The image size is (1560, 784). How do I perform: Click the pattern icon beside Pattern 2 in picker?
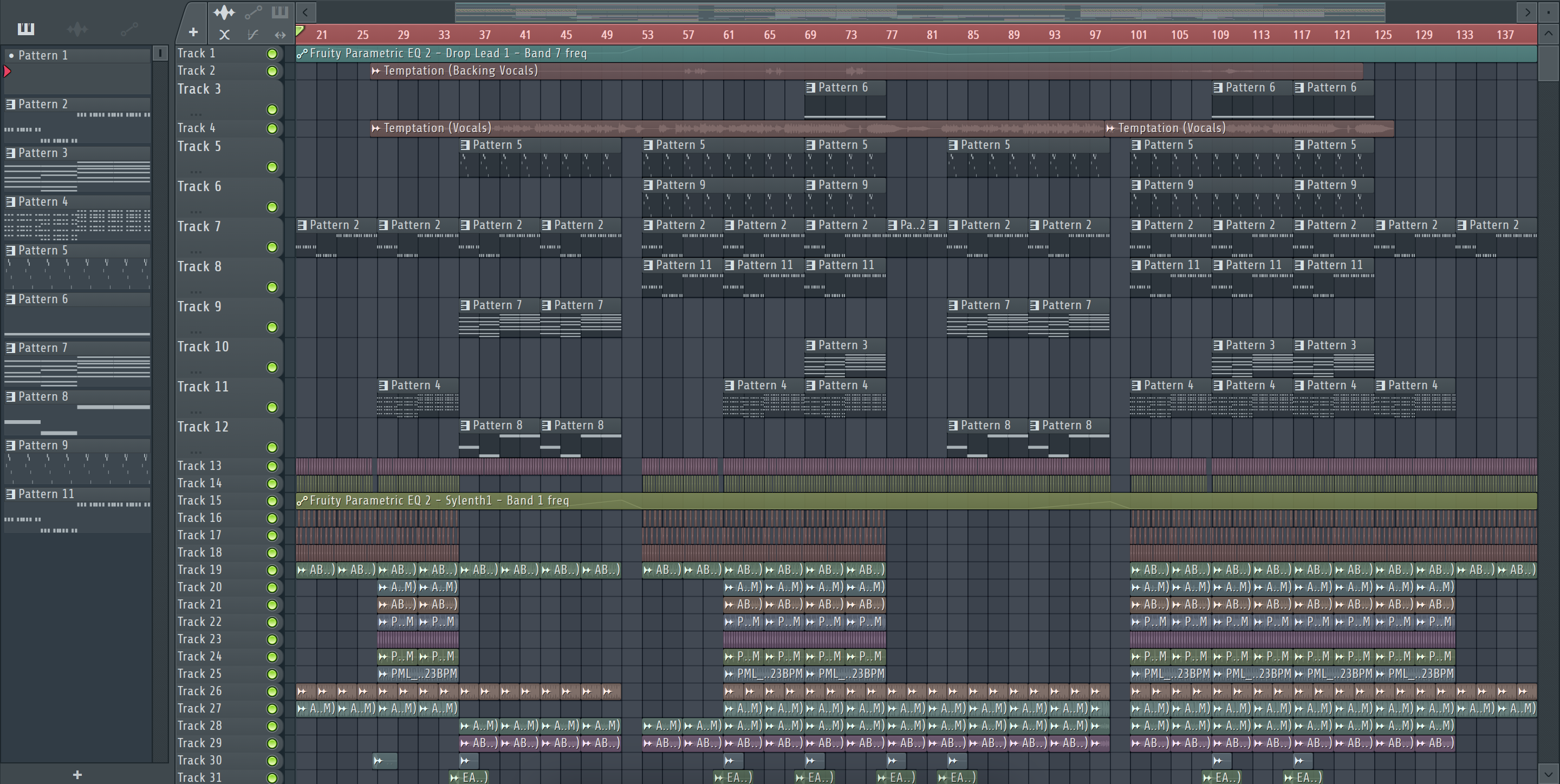click(10, 104)
